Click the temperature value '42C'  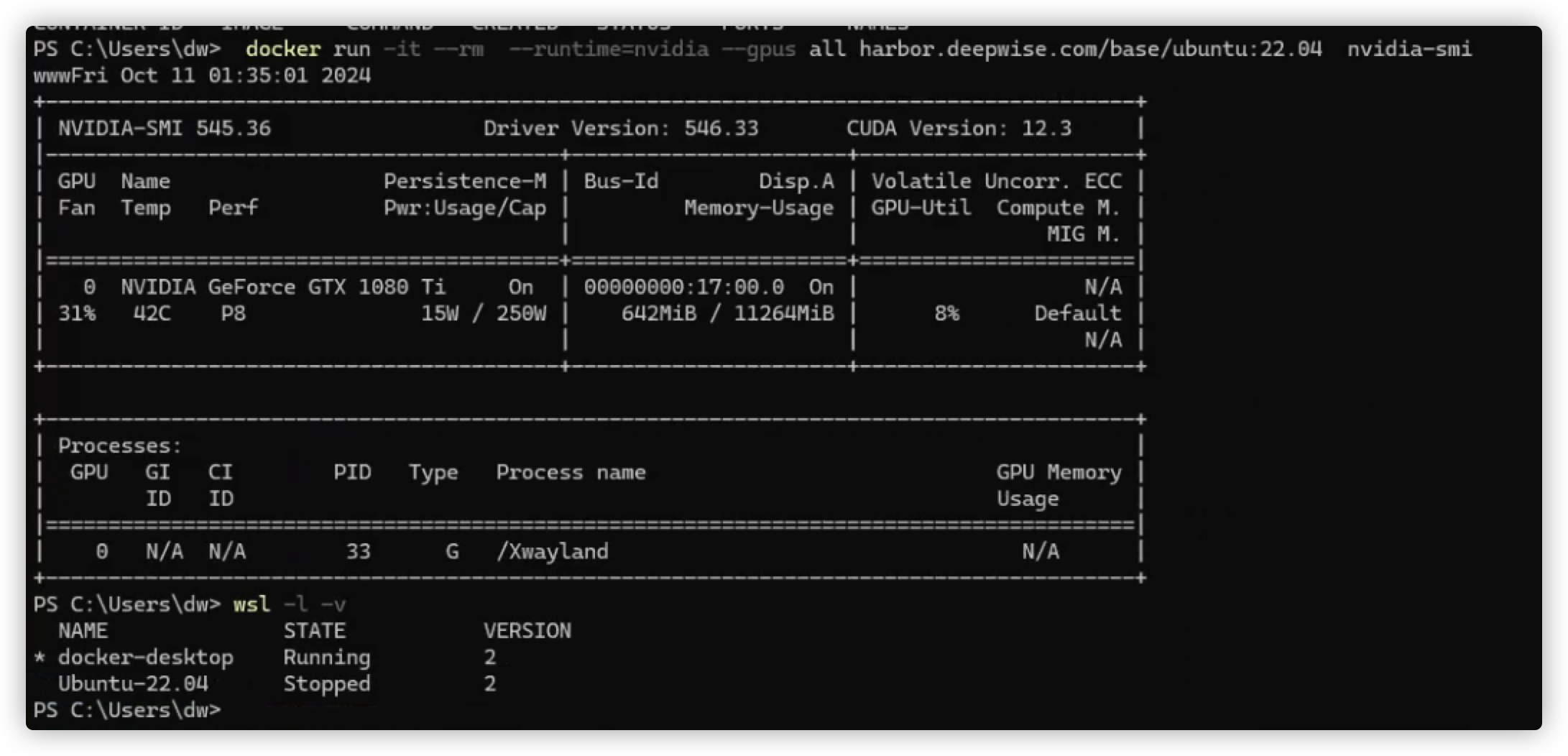152,314
